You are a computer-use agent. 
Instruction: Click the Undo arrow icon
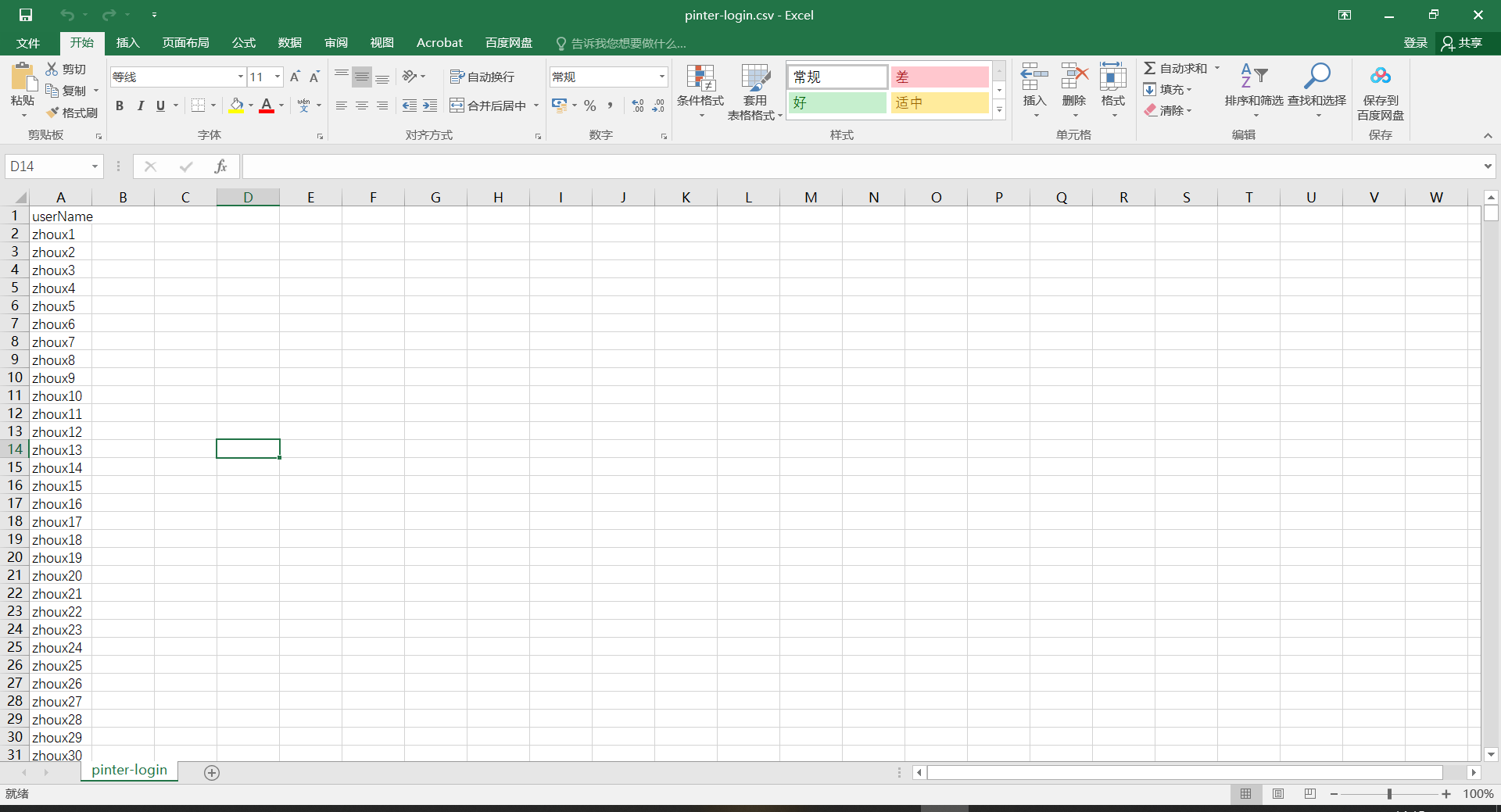[67, 15]
